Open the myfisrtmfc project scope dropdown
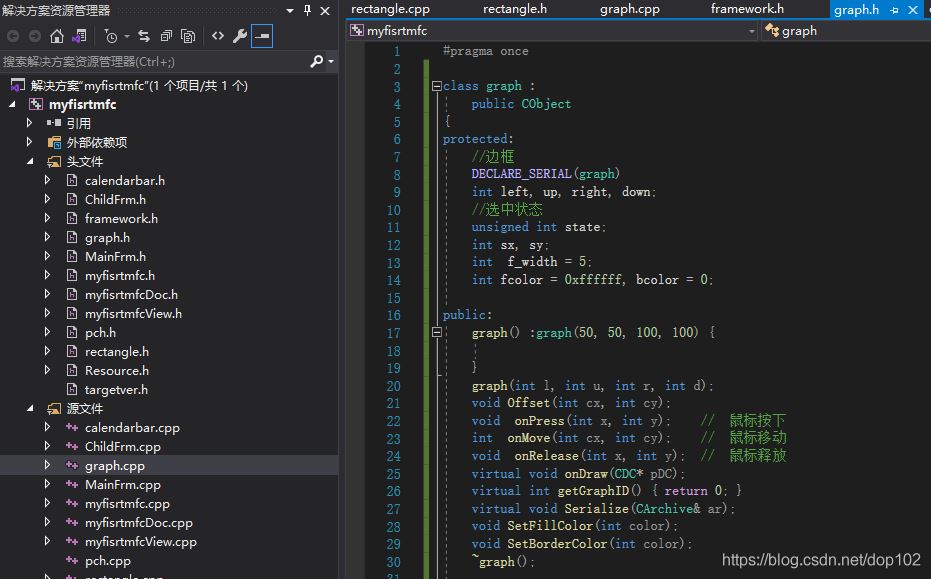This screenshot has height=579, width=931. coord(752,31)
